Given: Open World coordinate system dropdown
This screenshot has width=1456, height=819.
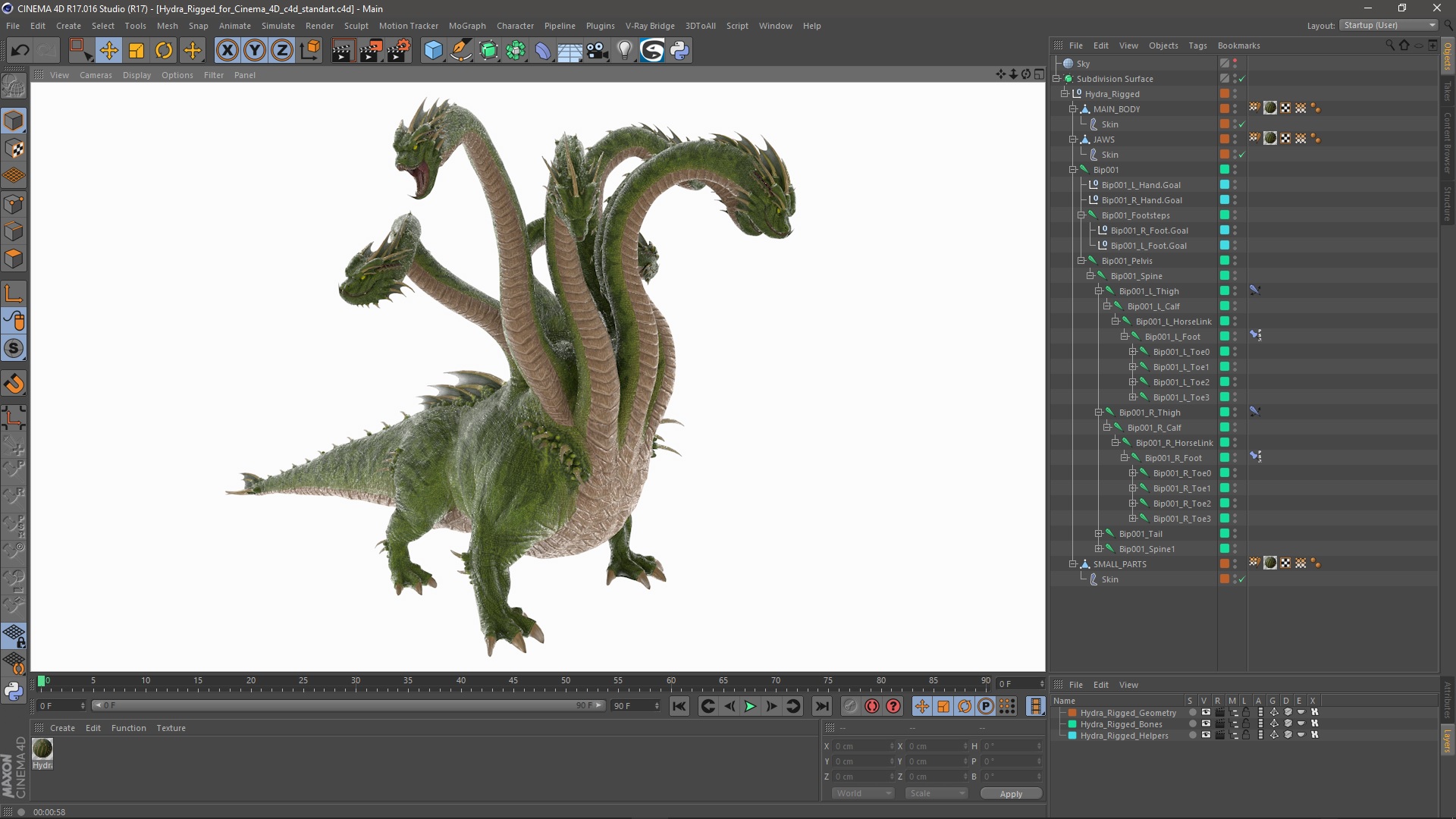Looking at the screenshot, I should coord(863,793).
